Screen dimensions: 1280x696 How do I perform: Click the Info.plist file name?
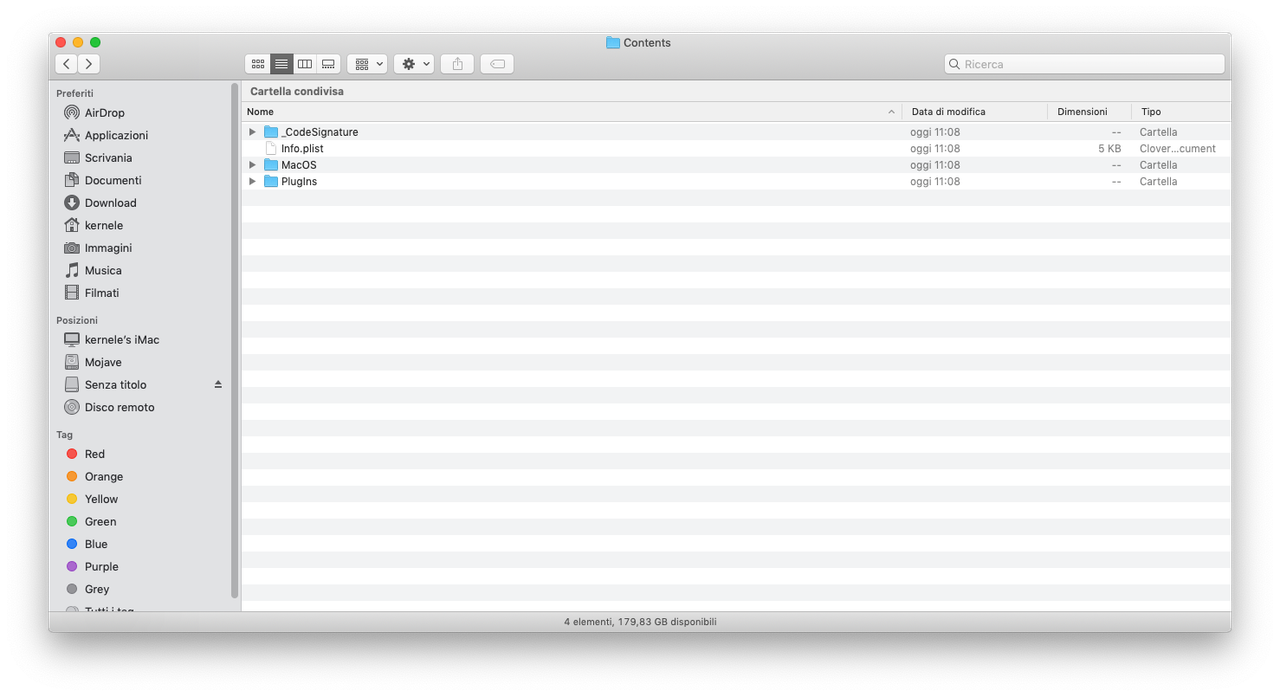[302, 148]
